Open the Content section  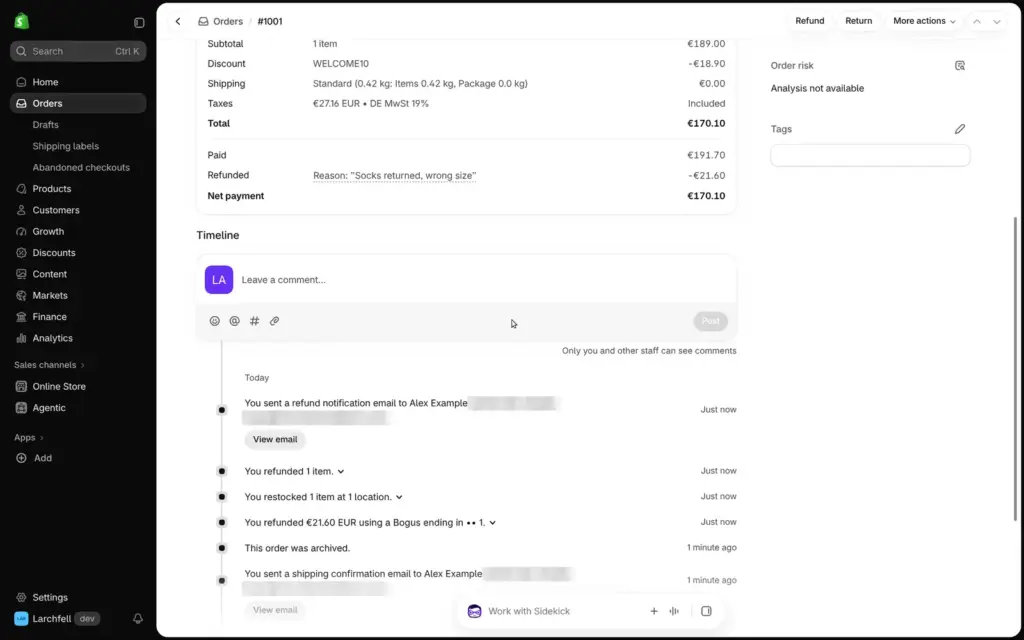pos(78,274)
